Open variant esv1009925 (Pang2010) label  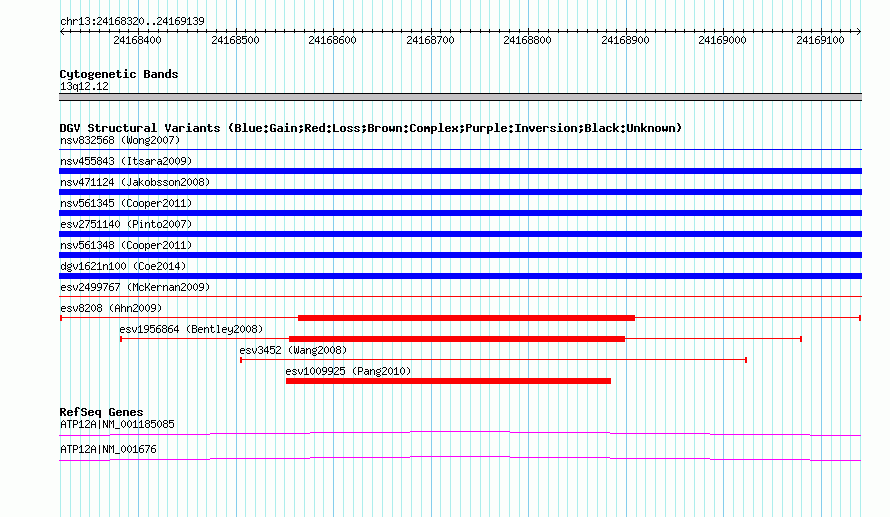[349, 371]
